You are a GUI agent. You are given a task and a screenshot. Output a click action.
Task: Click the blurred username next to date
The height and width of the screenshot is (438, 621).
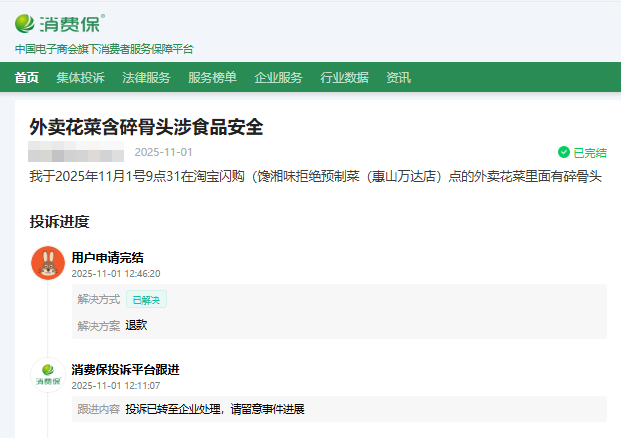[75, 153]
